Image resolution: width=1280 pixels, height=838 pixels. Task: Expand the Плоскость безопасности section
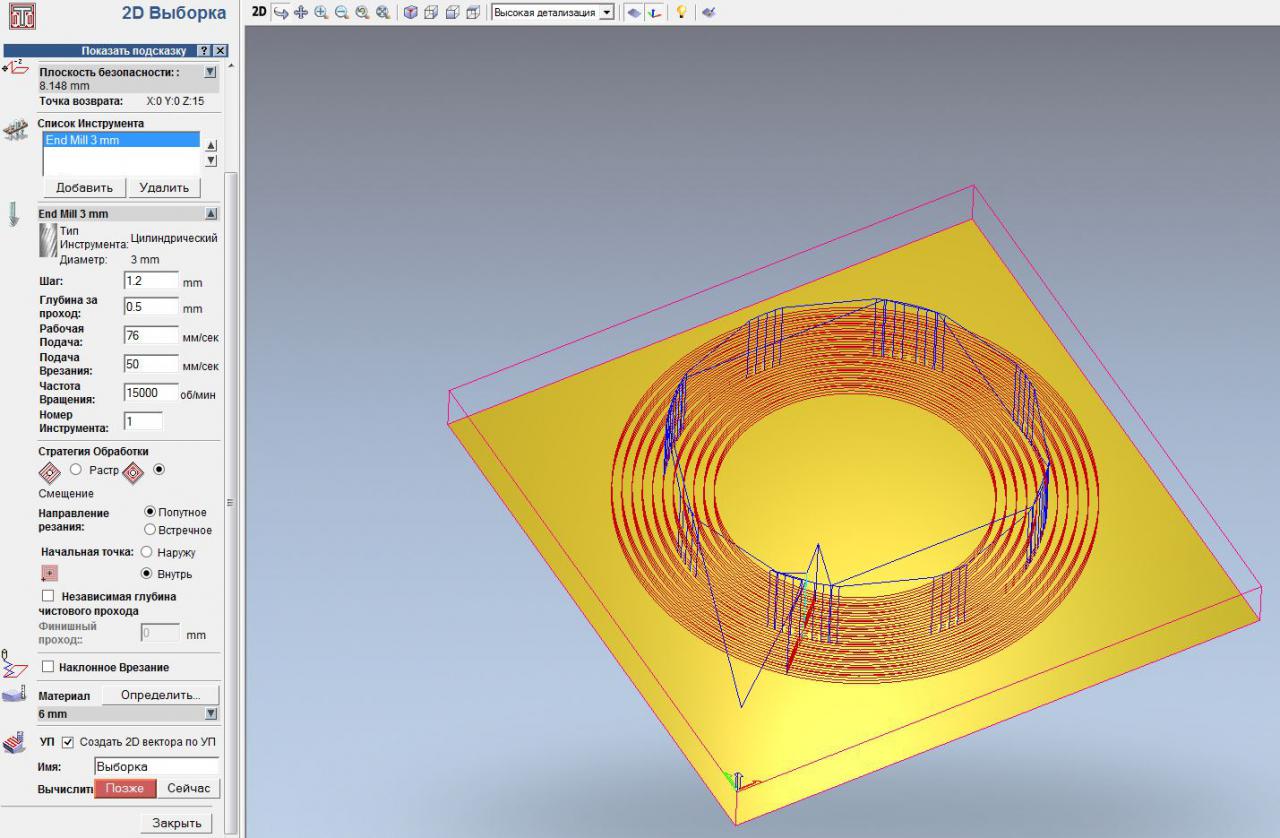(x=210, y=72)
